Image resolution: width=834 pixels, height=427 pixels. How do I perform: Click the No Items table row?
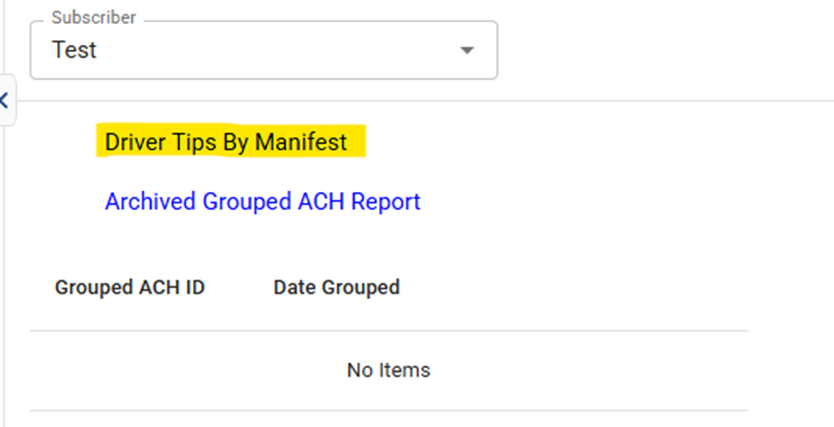388,370
